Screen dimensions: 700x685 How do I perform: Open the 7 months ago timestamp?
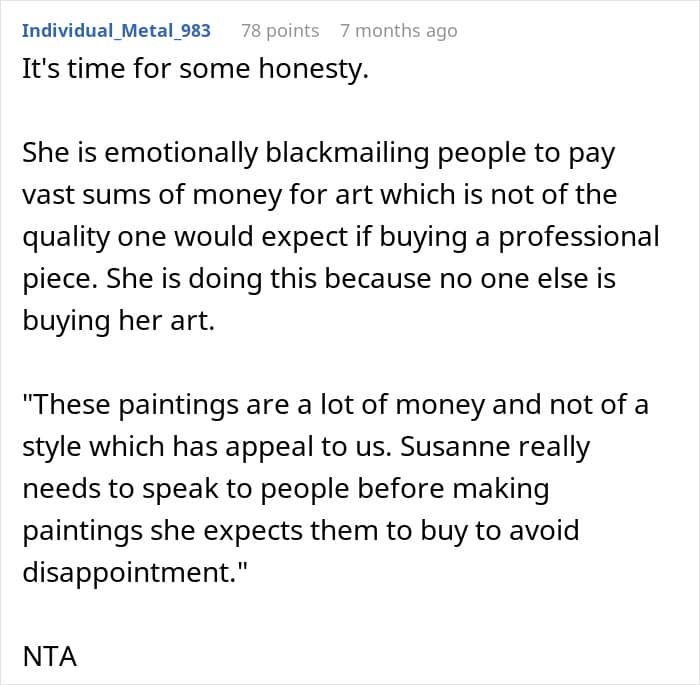coord(399,31)
